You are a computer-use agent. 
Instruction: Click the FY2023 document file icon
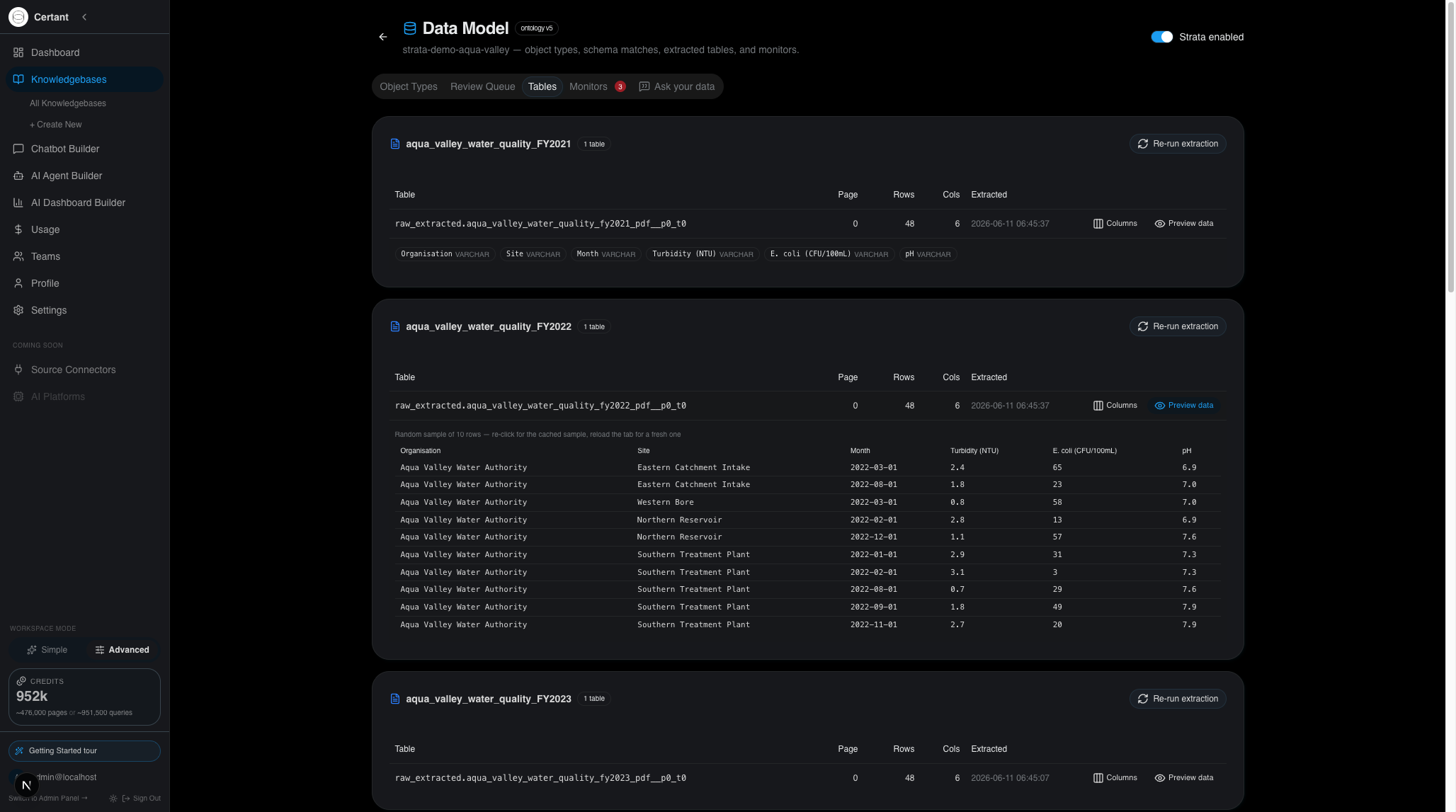click(x=395, y=699)
